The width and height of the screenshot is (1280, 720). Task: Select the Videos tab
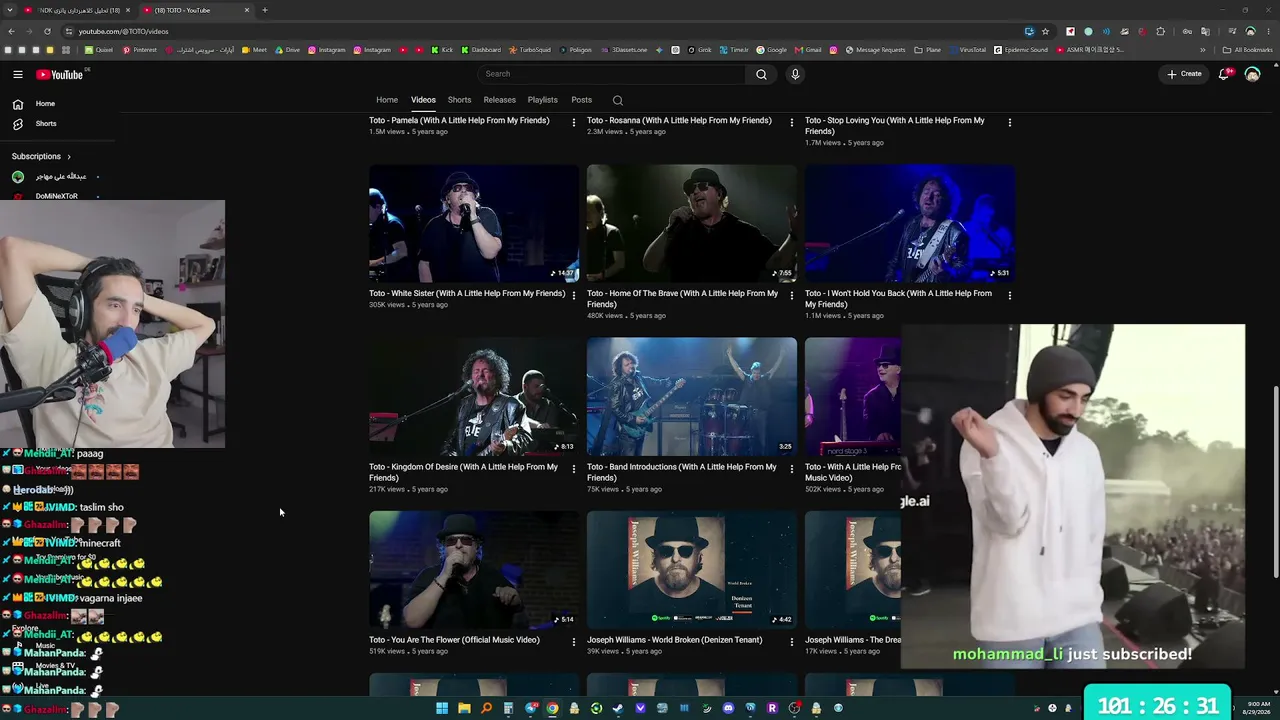(423, 100)
